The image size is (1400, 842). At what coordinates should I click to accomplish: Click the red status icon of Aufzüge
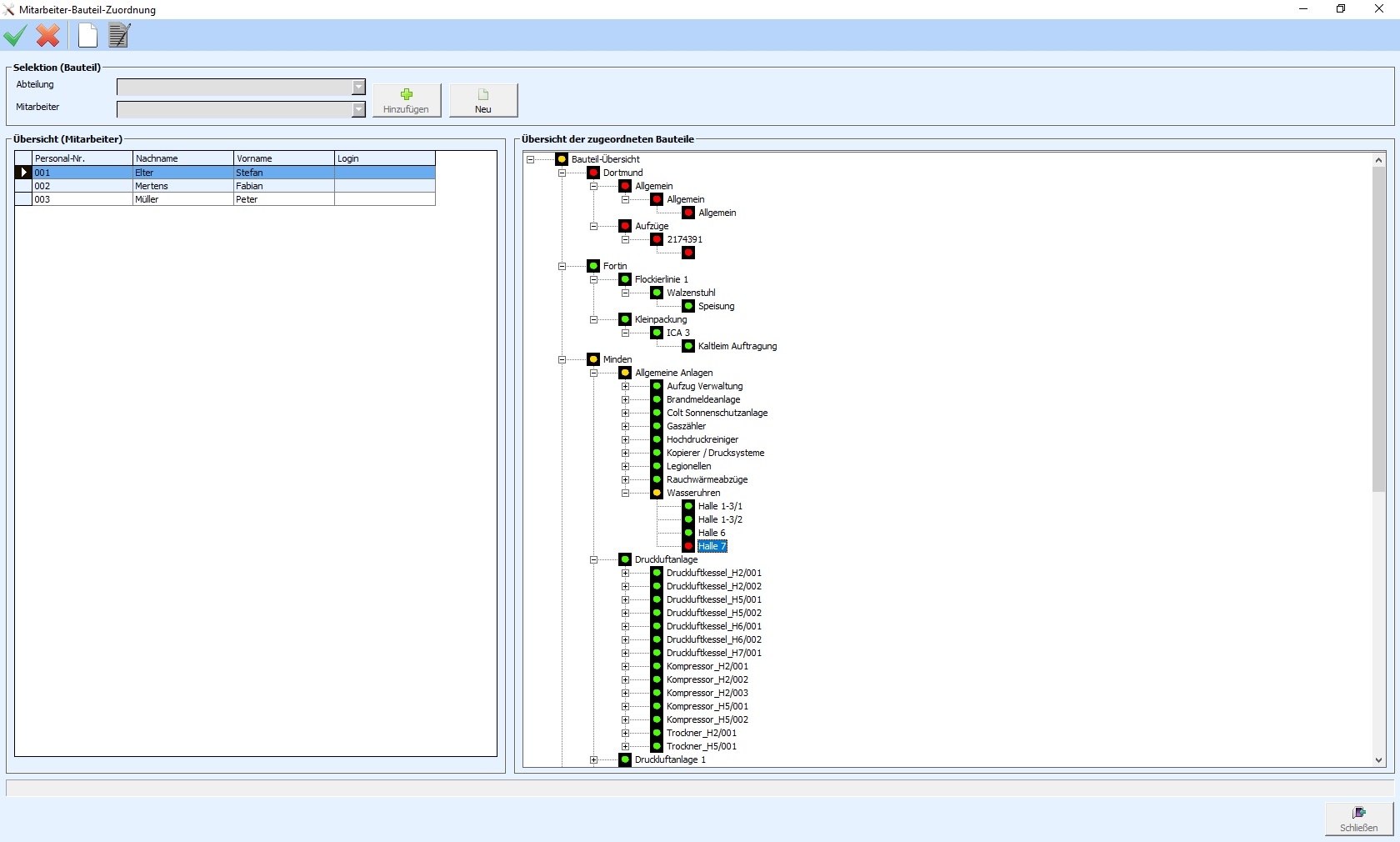point(625,226)
